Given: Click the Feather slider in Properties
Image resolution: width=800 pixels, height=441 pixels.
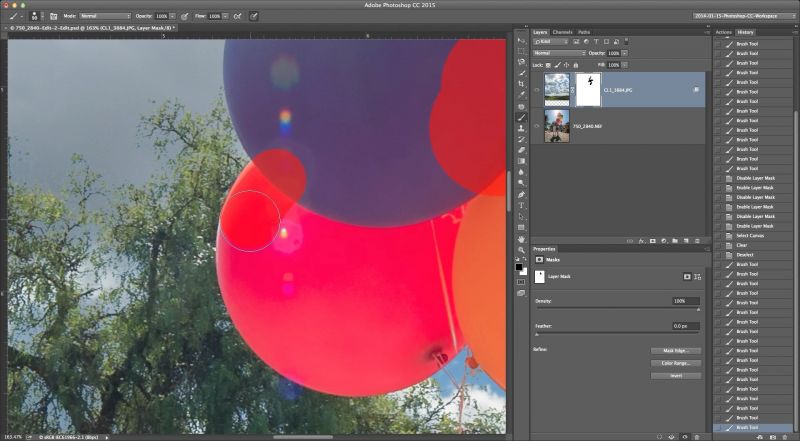Looking at the screenshot, I should 617,334.
